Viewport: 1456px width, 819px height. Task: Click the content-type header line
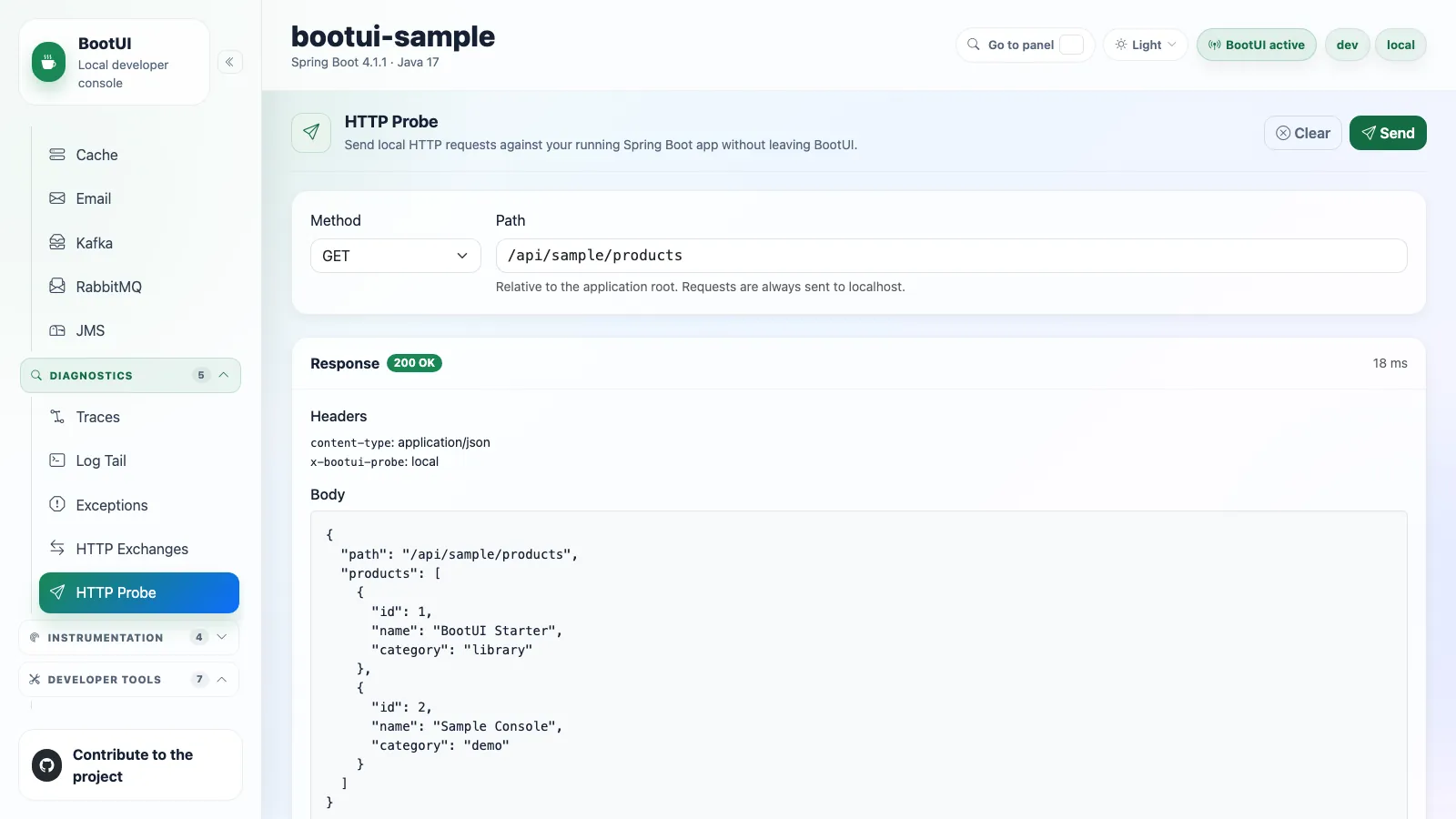pyautogui.click(x=400, y=442)
